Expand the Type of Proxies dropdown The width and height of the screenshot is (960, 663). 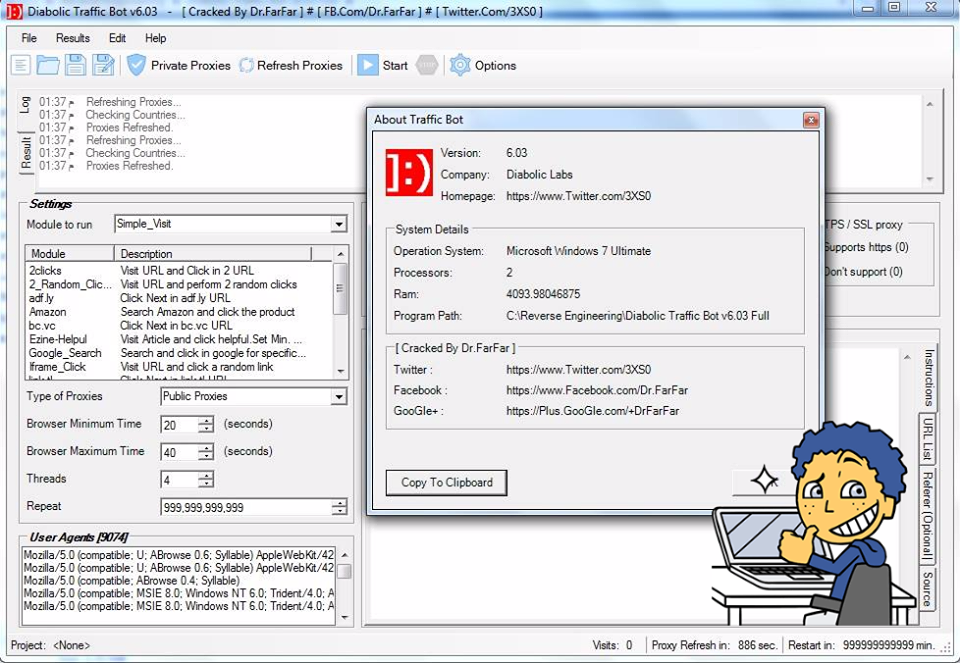339,397
